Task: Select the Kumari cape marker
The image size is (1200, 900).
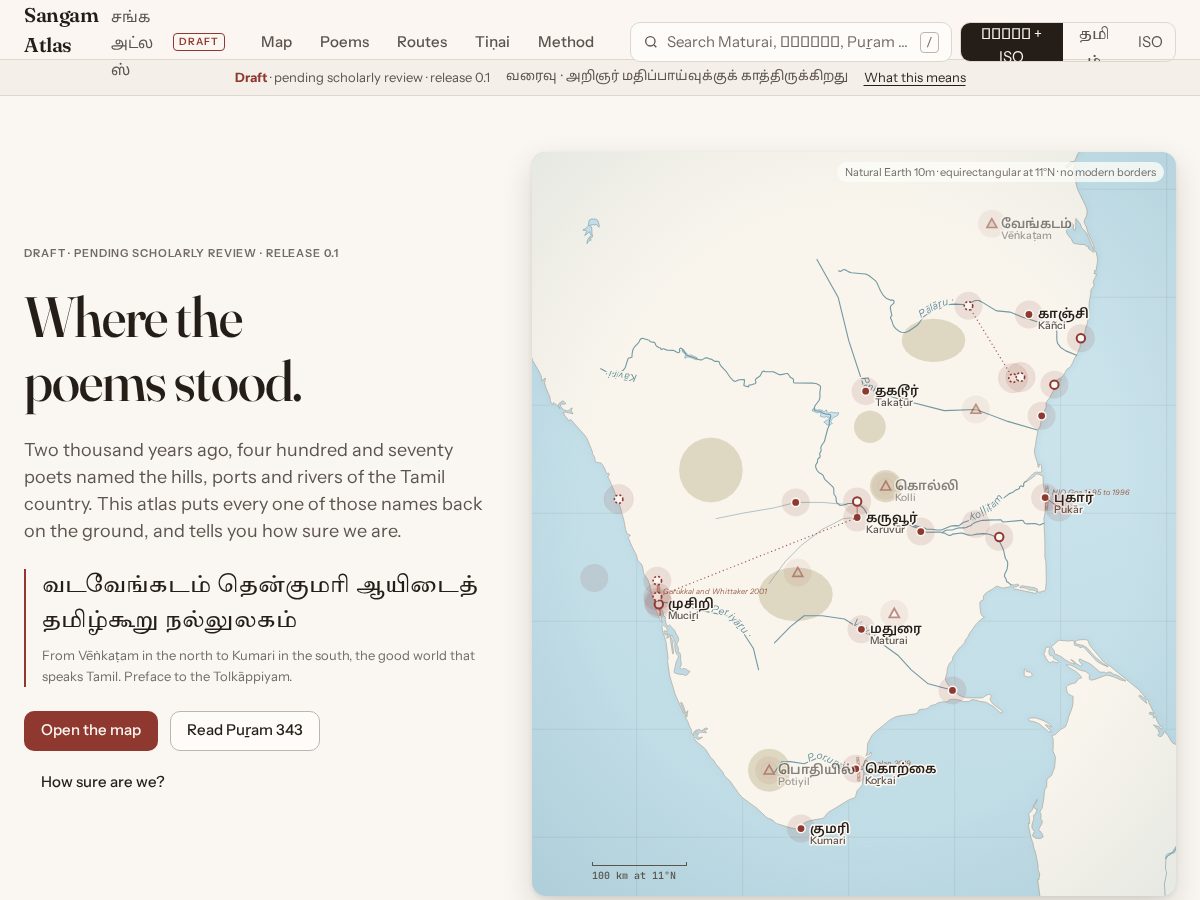Action: click(x=800, y=829)
